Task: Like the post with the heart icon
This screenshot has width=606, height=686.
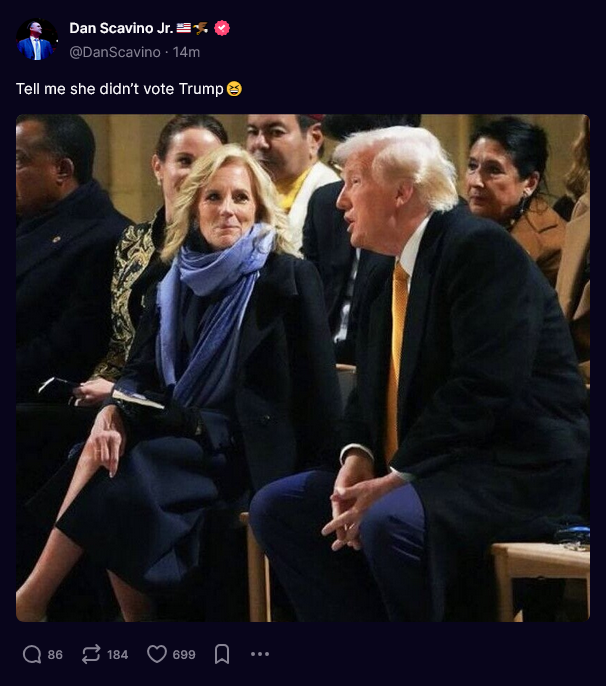Action: coord(157,654)
